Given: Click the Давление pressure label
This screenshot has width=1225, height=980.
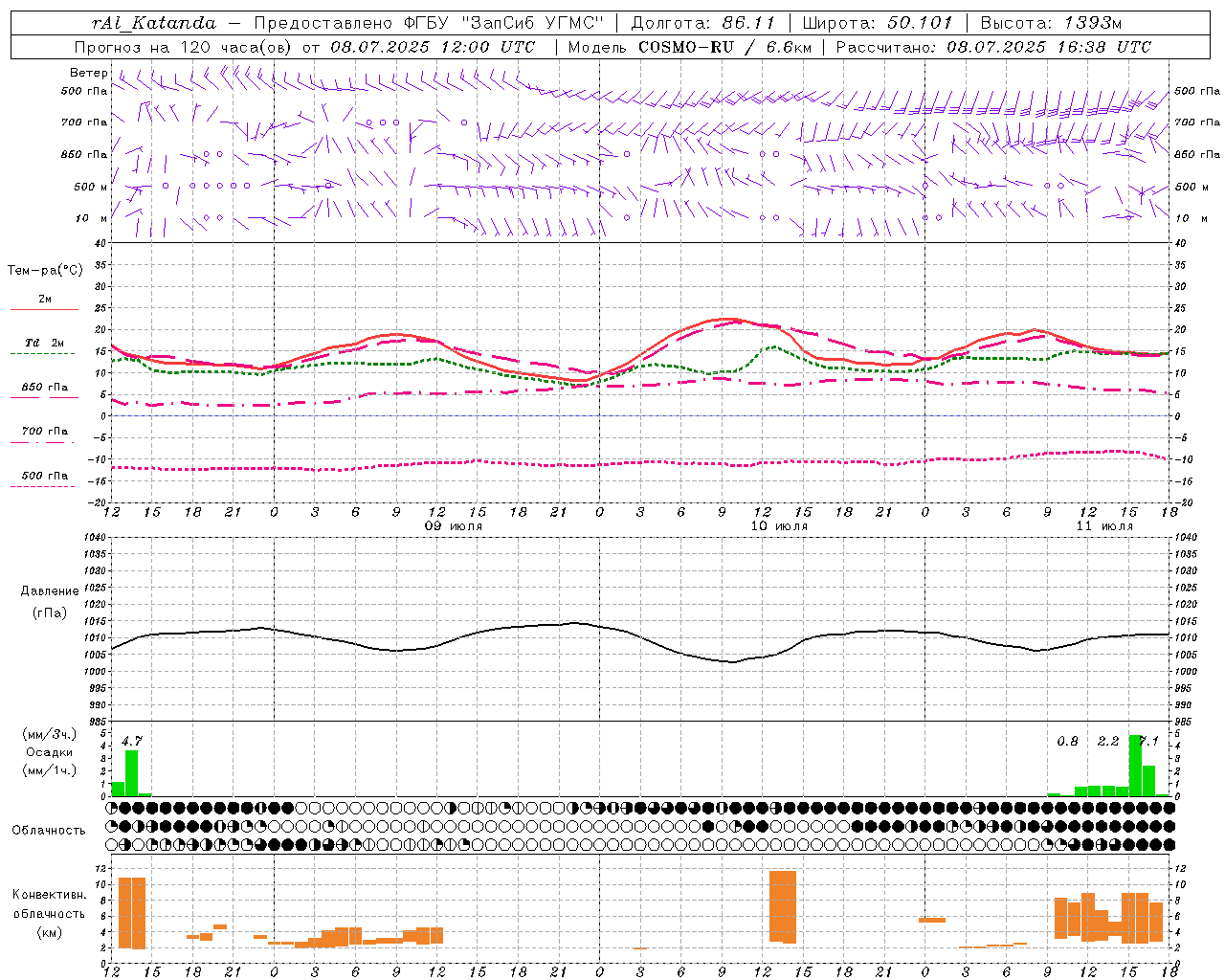Looking at the screenshot, I should coord(49,591).
